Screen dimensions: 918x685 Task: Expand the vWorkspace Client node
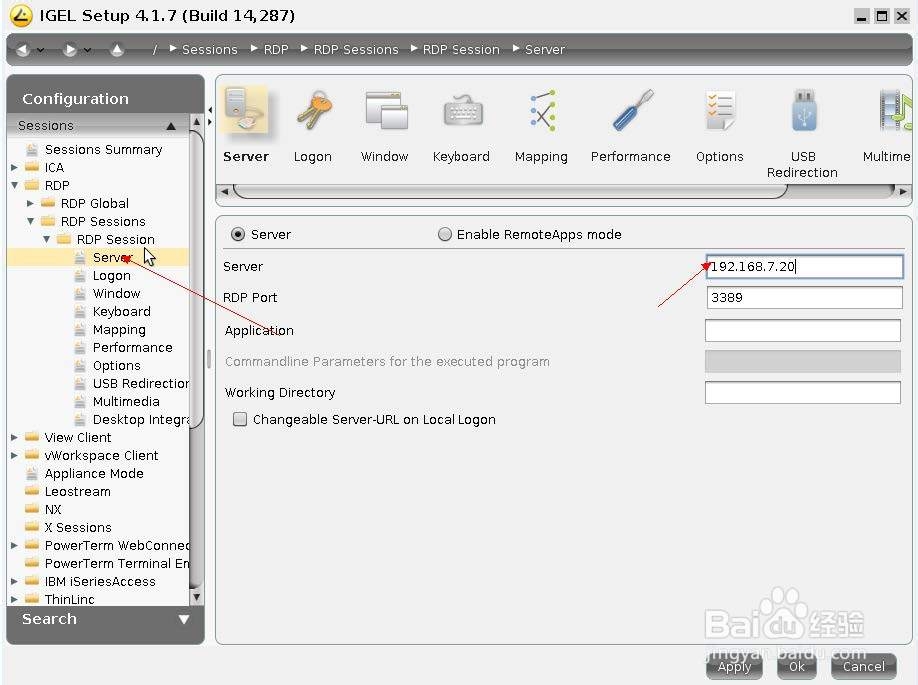15,455
